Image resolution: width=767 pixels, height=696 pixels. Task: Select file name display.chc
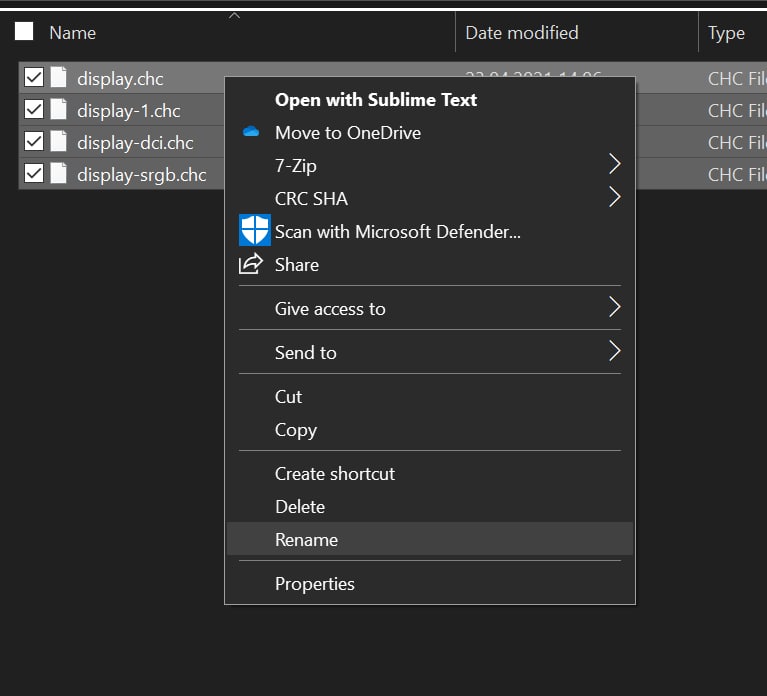point(120,79)
